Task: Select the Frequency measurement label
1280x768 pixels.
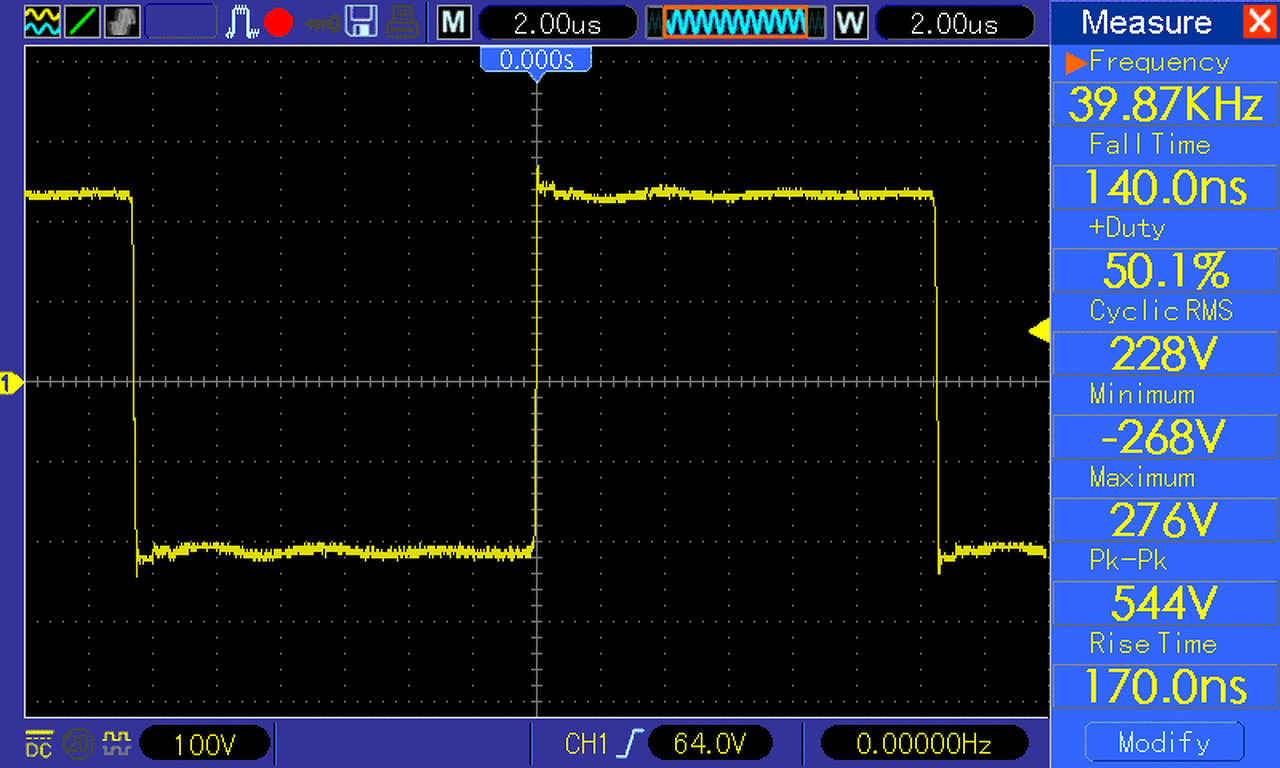Action: (1159, 62)
